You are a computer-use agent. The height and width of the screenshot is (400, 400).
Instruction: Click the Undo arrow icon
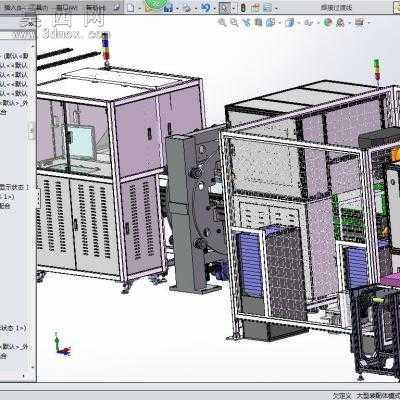205,8
